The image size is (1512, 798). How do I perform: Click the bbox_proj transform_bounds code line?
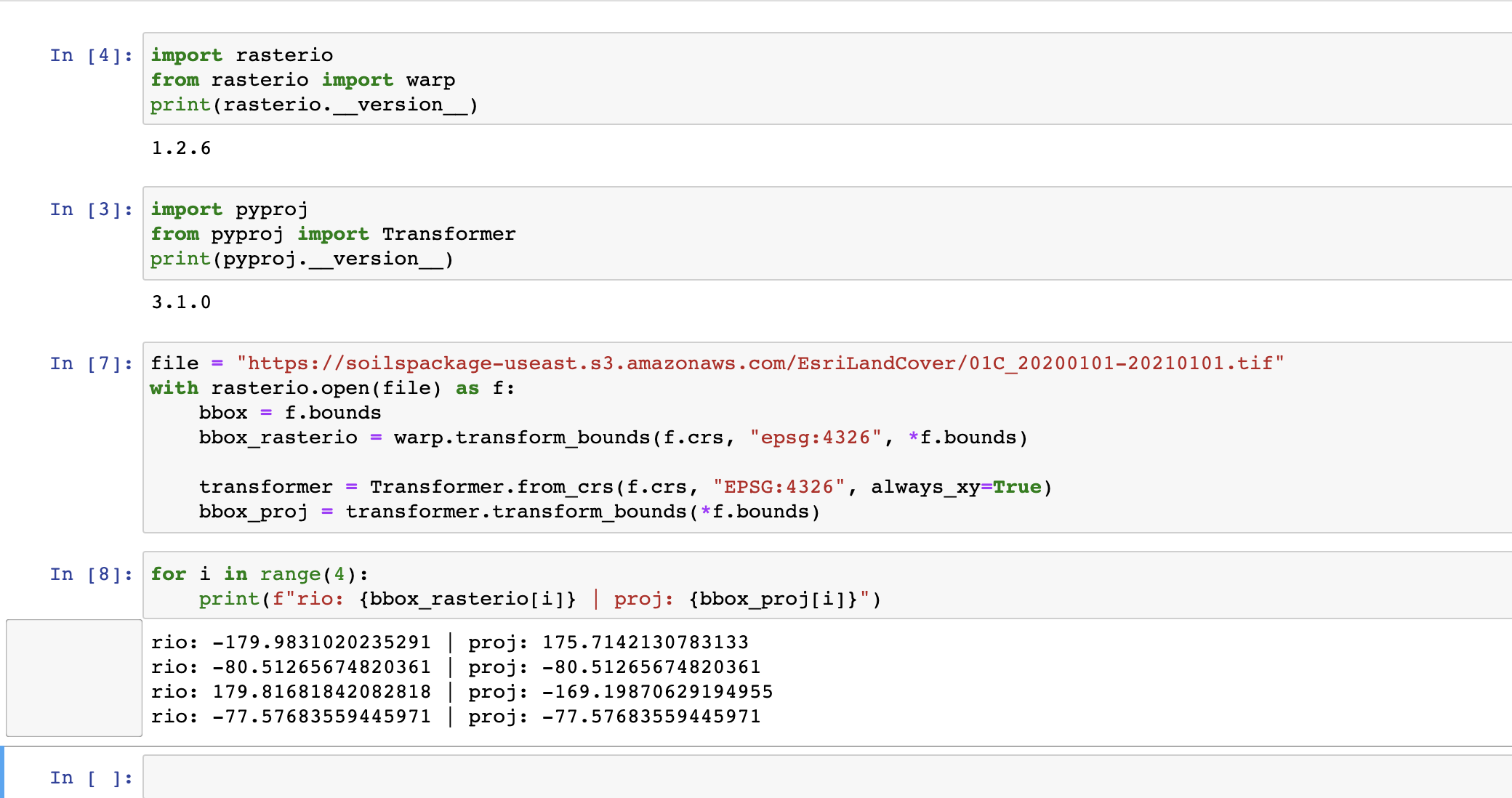coord(509,512)
